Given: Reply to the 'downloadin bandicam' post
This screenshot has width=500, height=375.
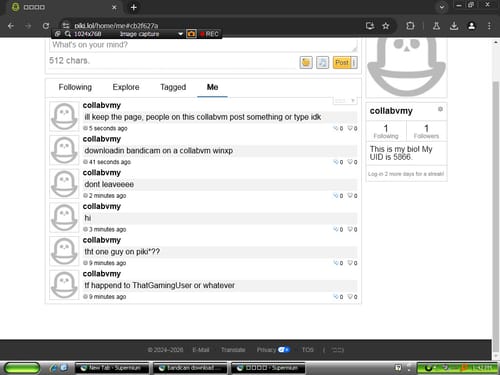Looking at the screenshot, I should point(338,162).
